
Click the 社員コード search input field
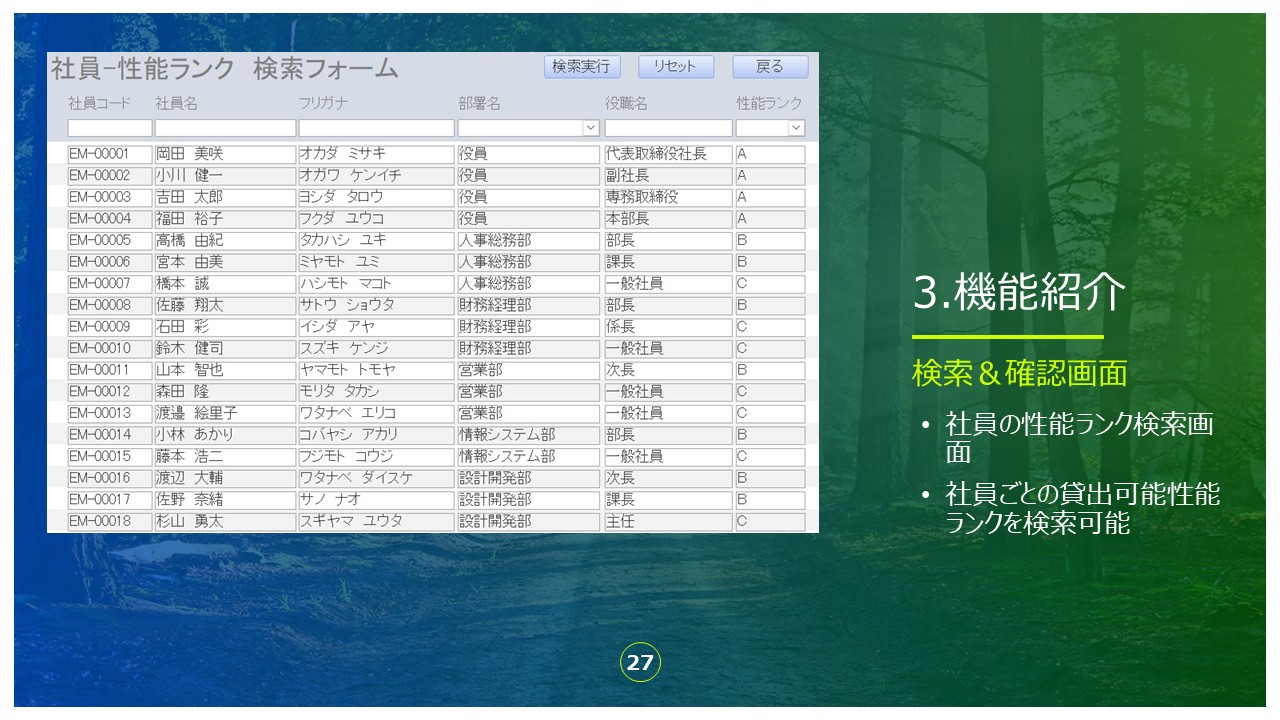tap(110, 128)
